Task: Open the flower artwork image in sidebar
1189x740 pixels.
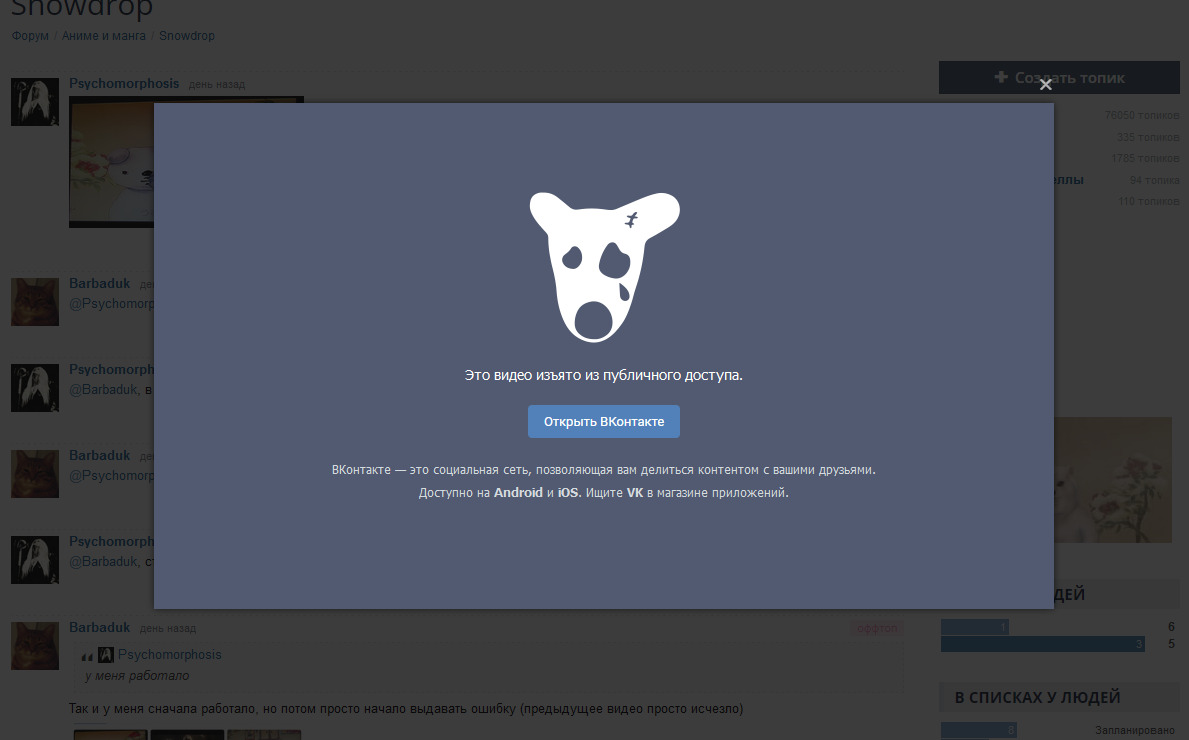Action: [x=1112, y=480]
